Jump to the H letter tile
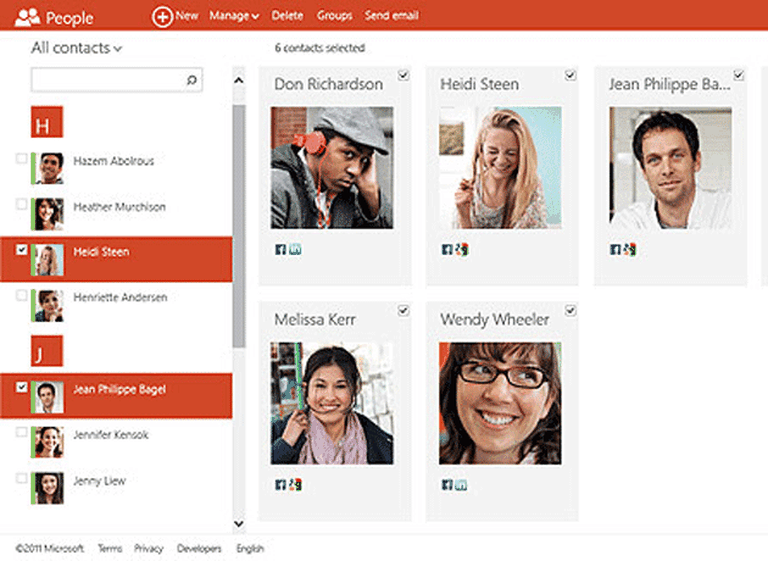 [47, 122]
